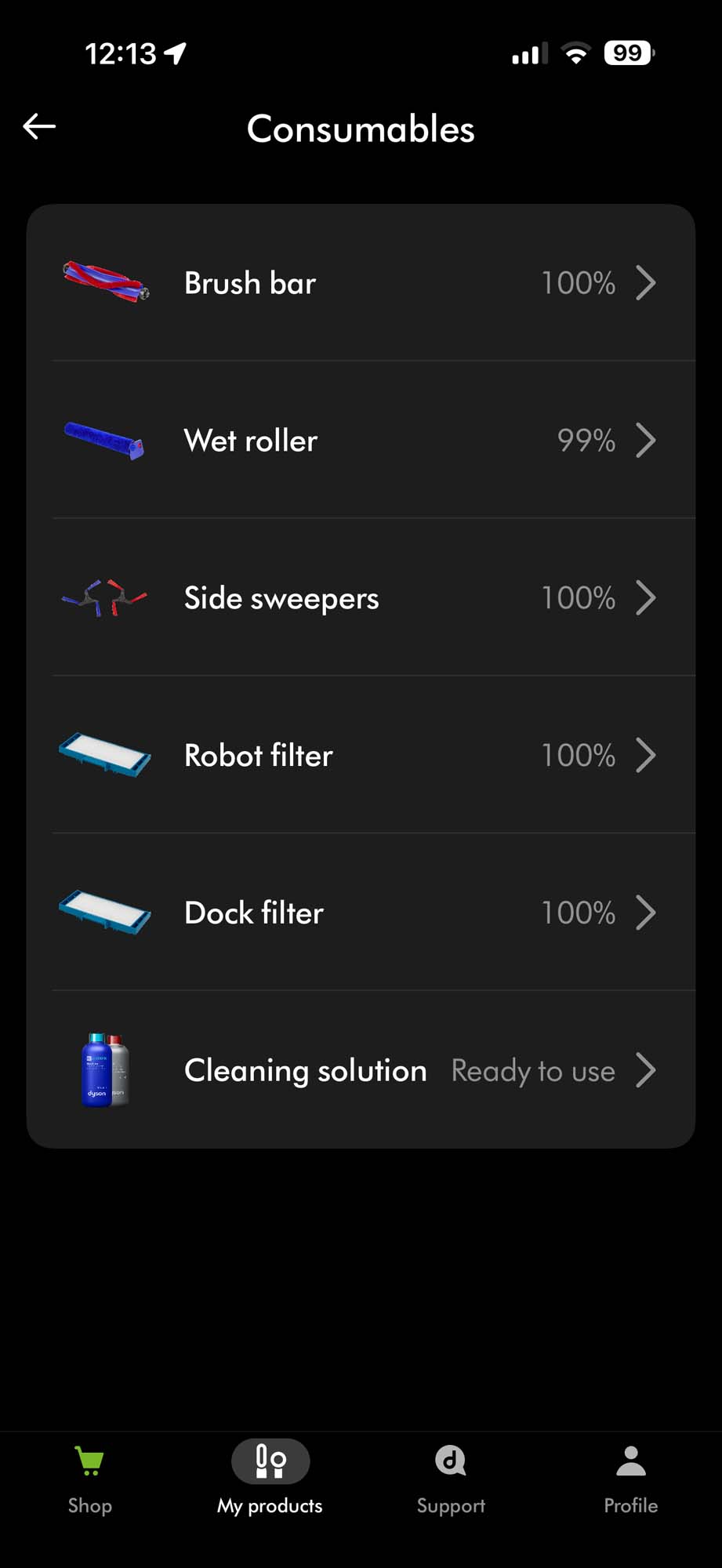Expand Wet roller details chevron

click(645, 441)
